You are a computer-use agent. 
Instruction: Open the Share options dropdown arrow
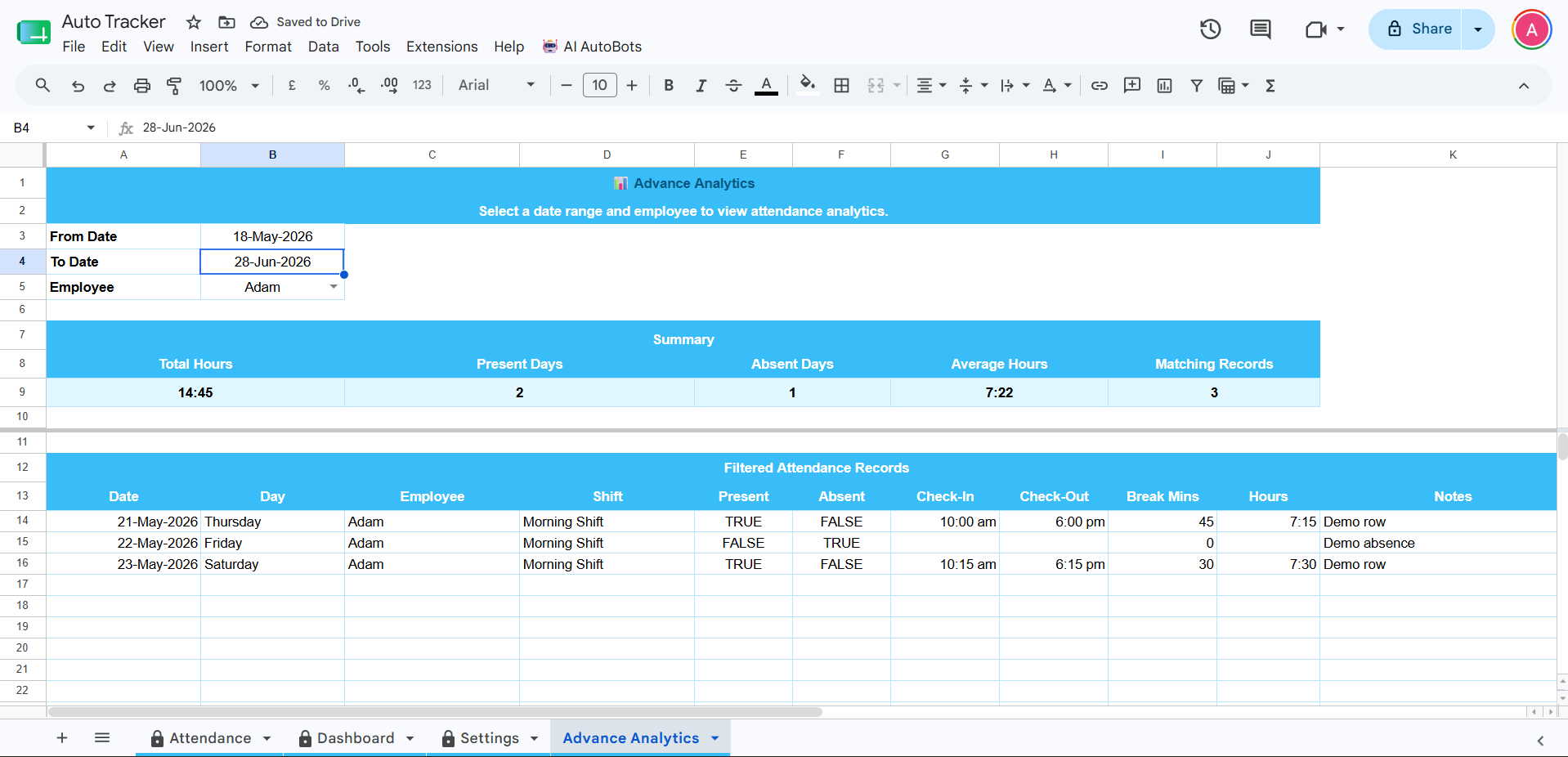[1478, 29]
